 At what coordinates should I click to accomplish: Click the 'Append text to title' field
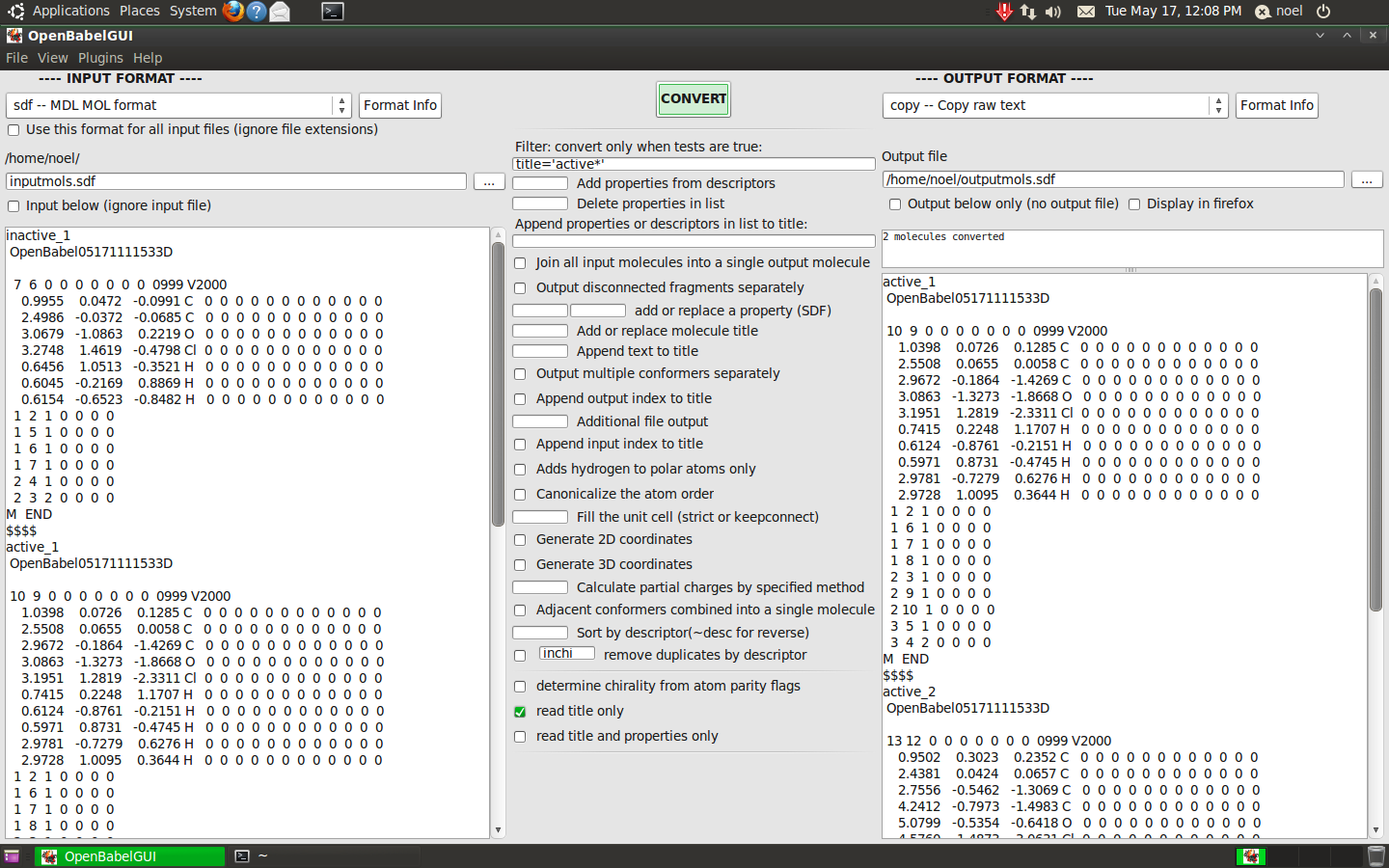pyautogui.click(x=540, y=351)
